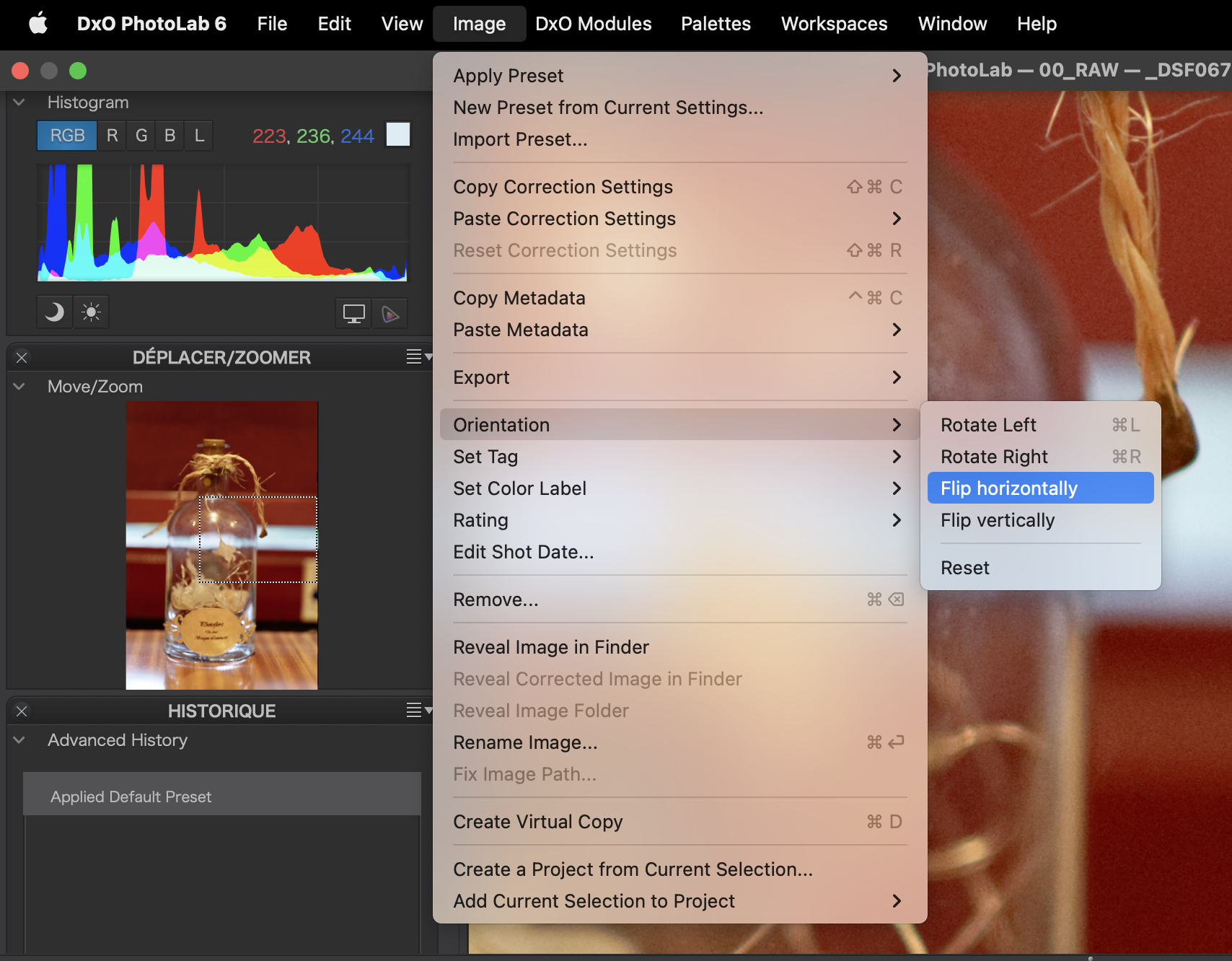Collapse the Histogram section

point(19,102)
